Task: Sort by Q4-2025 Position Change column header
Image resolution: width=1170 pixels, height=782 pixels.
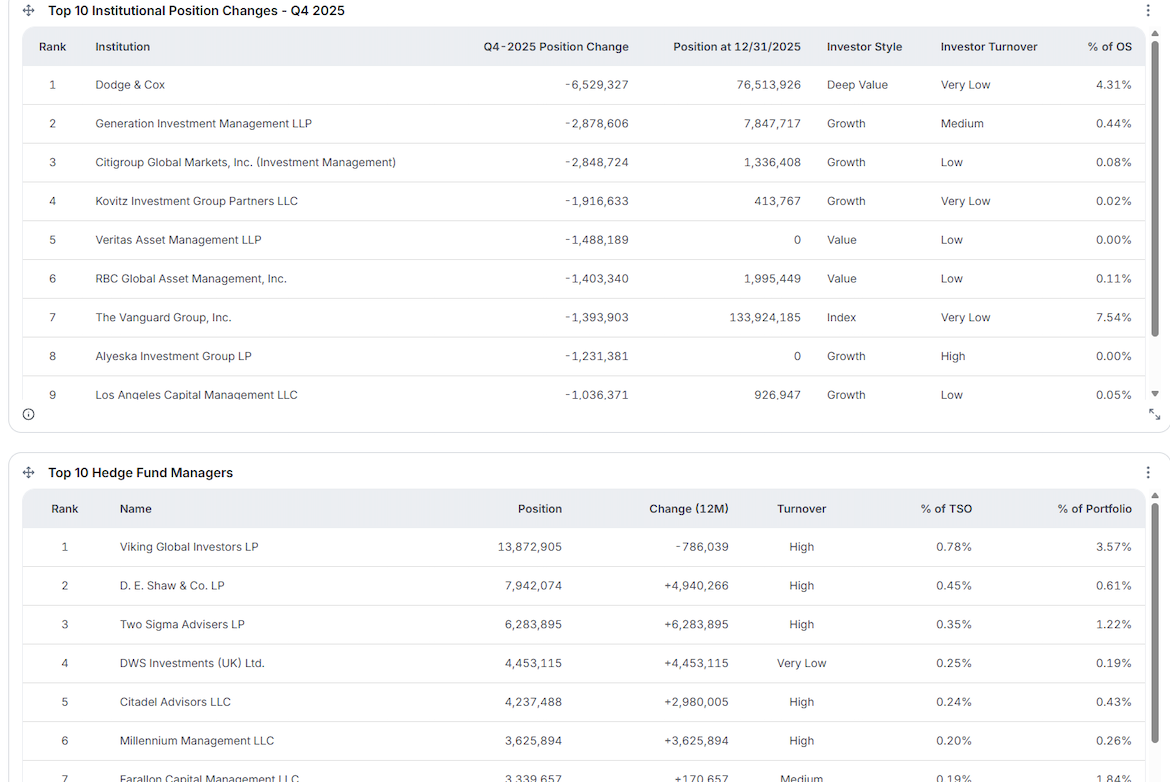Action: (x=556, y=46)
